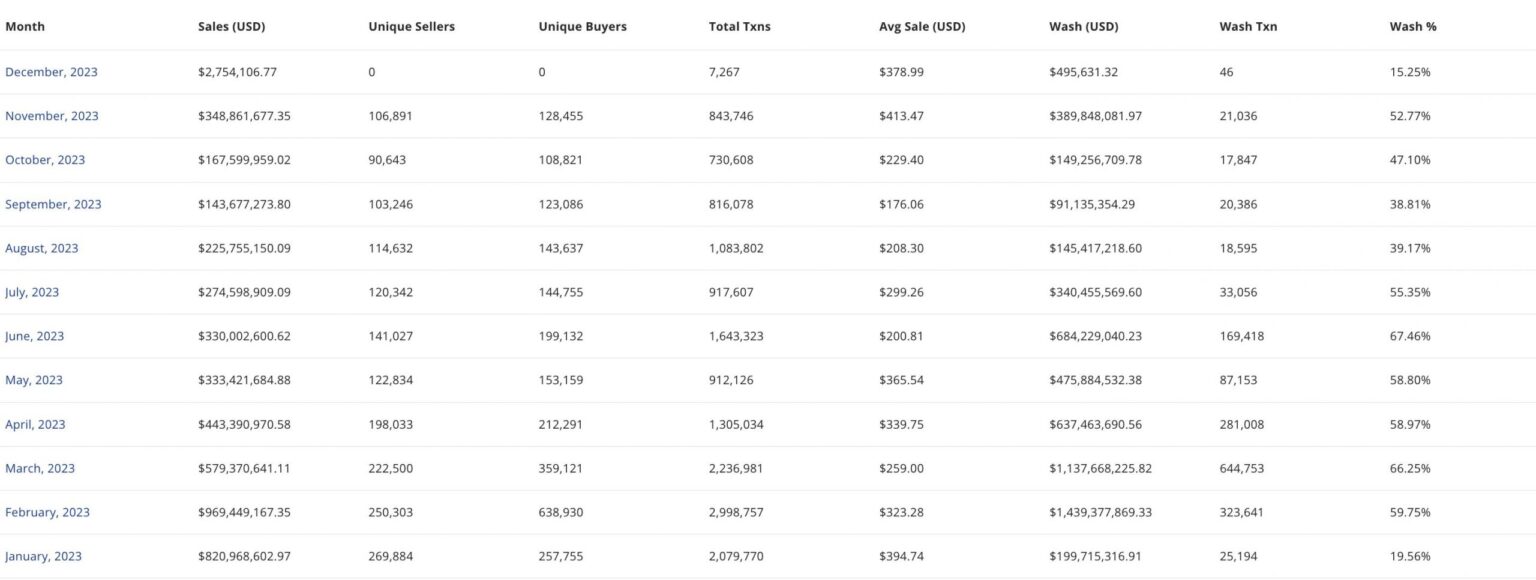
Task: Click the Unique Buyers column header
Action: [582, 26]
